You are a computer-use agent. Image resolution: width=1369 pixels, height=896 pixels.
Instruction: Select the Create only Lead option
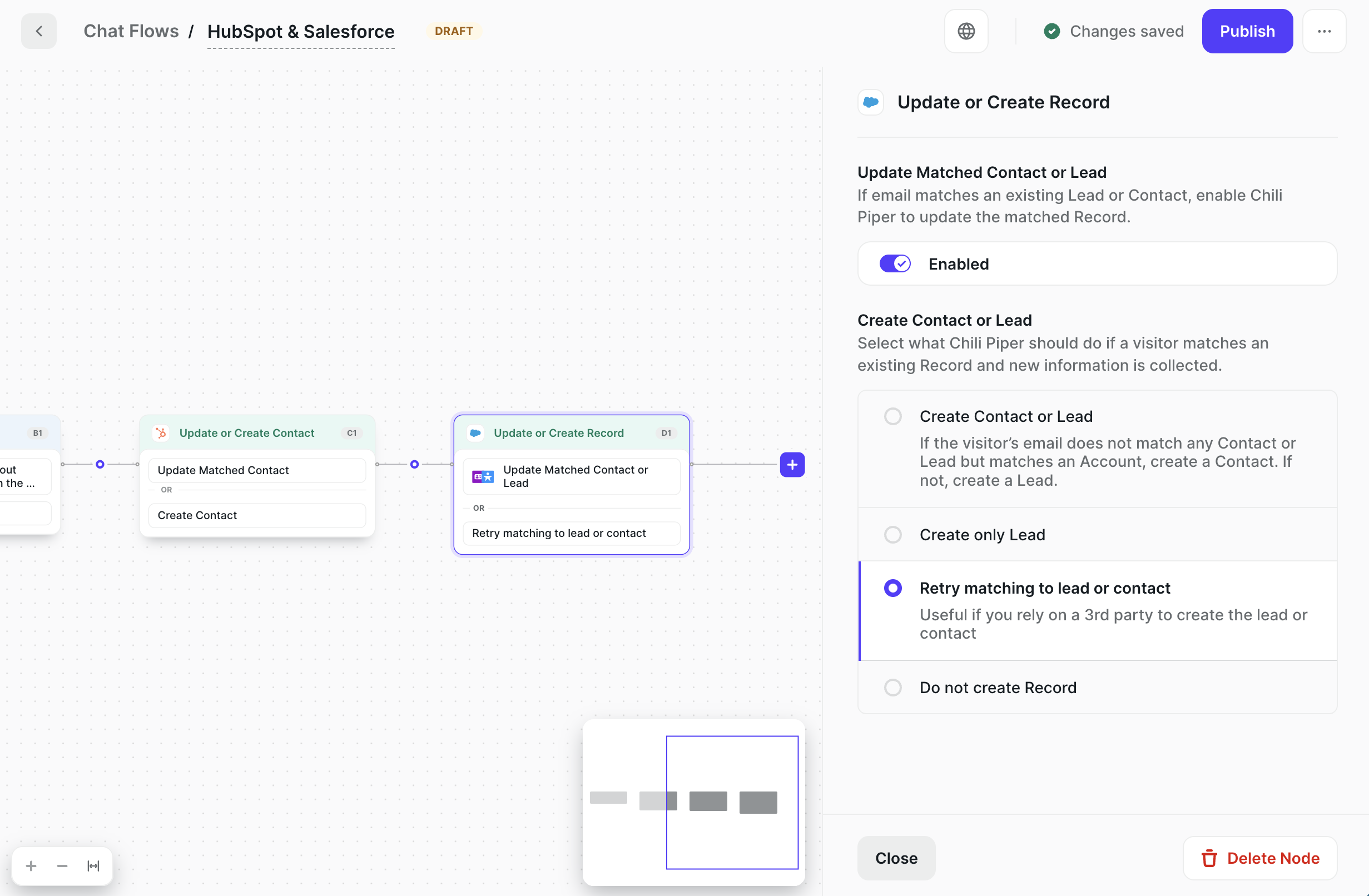pos(1097,534)
